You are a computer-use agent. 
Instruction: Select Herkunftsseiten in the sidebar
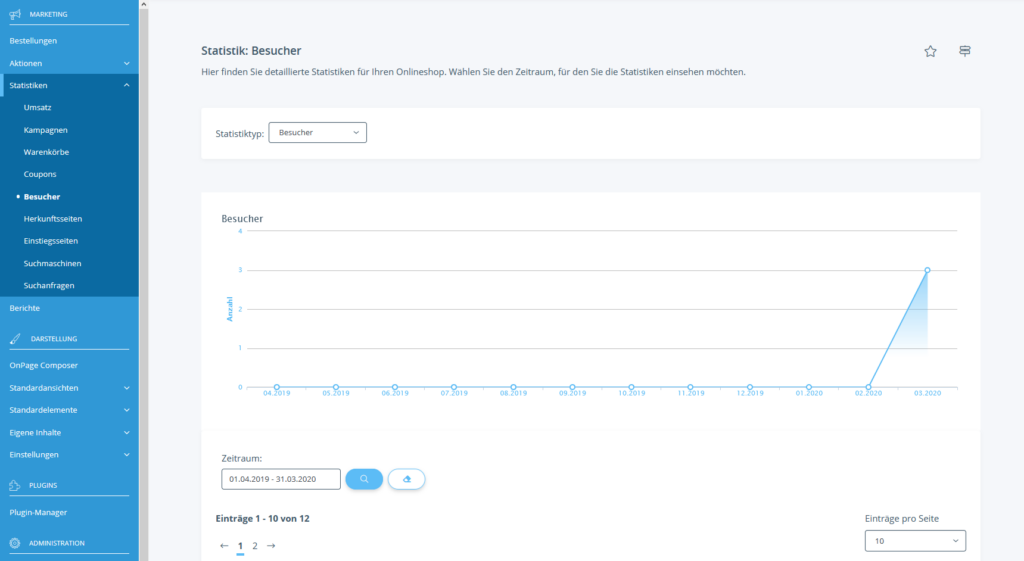click(x=51, y=219)
